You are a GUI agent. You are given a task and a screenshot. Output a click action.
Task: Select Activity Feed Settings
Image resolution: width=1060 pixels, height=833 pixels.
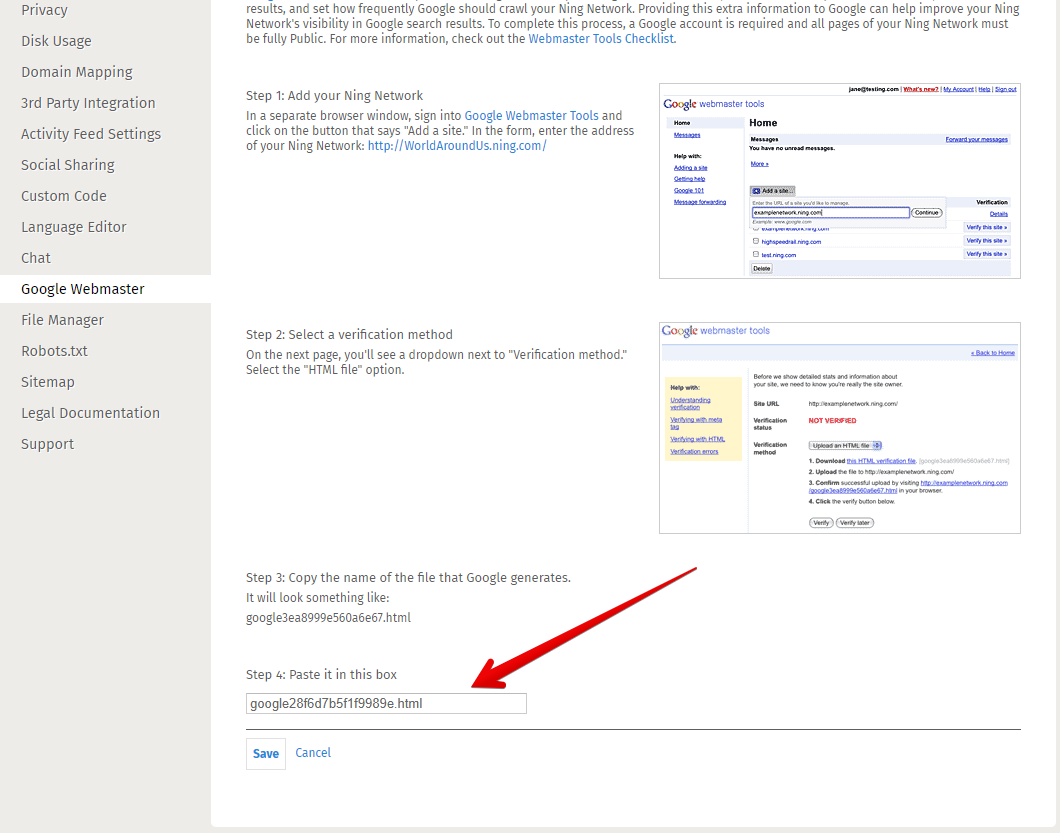tap(91, 135)
